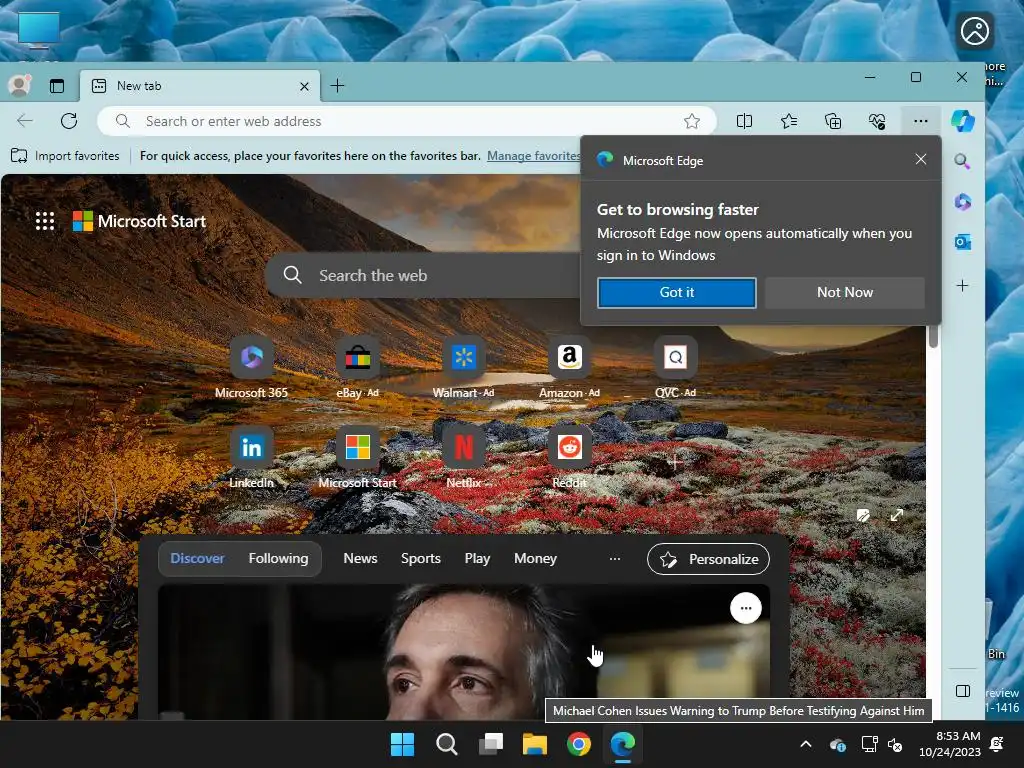Image resolution: width=1024 pixels, height=768 pixels.
Task: Select the News feed tab
Action: (x=360, y=558)
